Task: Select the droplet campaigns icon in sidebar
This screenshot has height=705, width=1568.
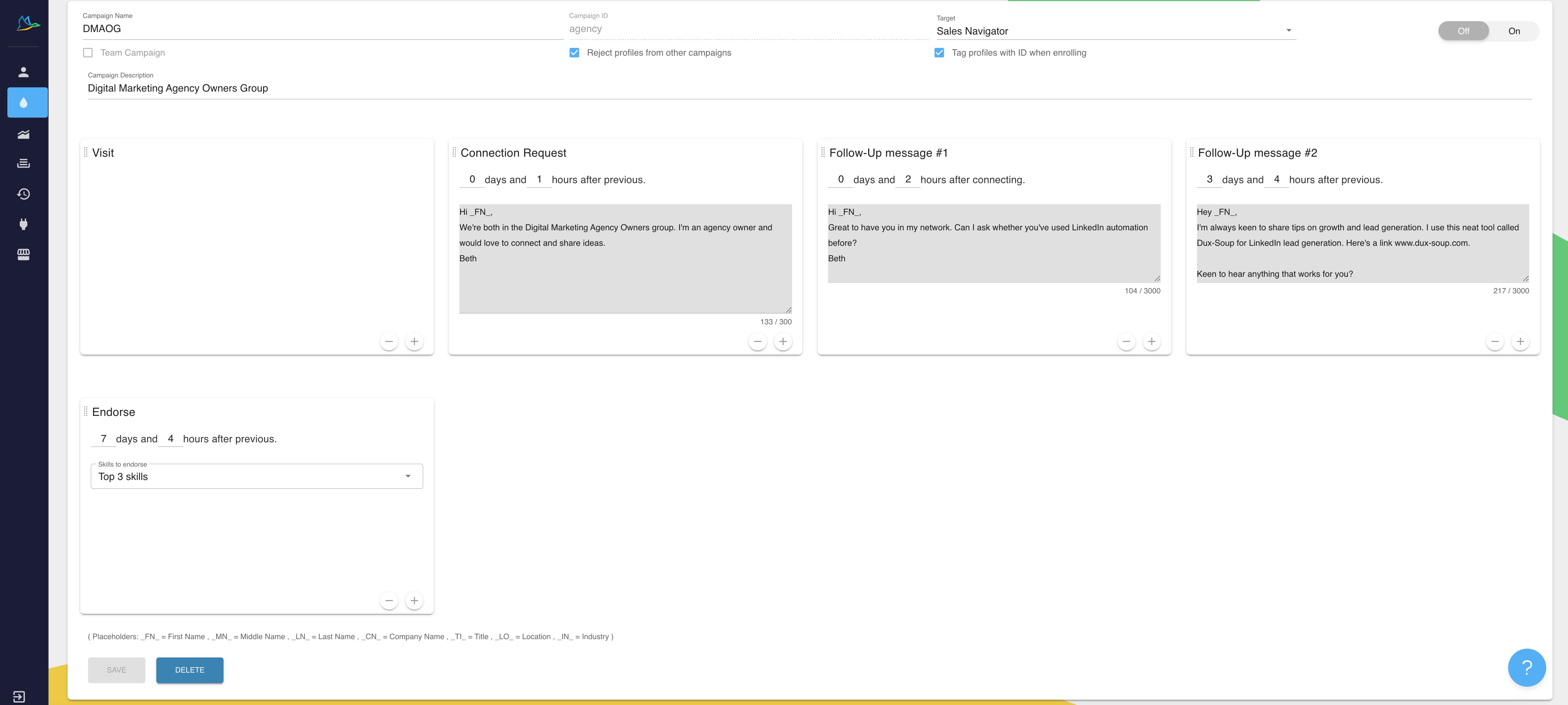Action: coord(23,102)
